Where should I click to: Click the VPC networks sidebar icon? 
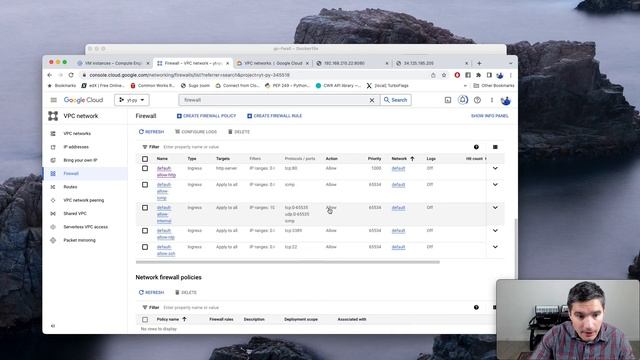53,133
